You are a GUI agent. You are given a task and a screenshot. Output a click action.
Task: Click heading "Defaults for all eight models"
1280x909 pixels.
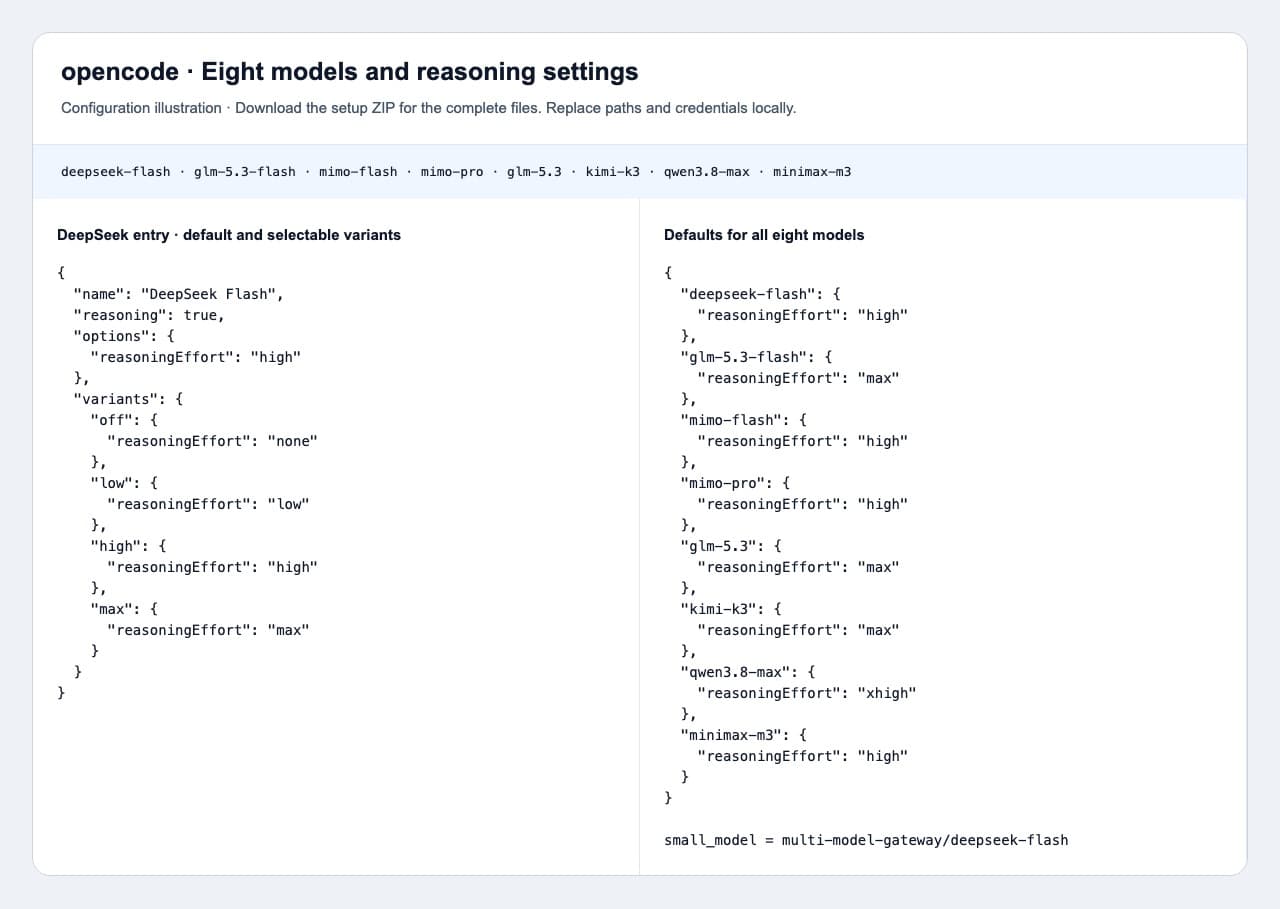click(x=764, y=235)
